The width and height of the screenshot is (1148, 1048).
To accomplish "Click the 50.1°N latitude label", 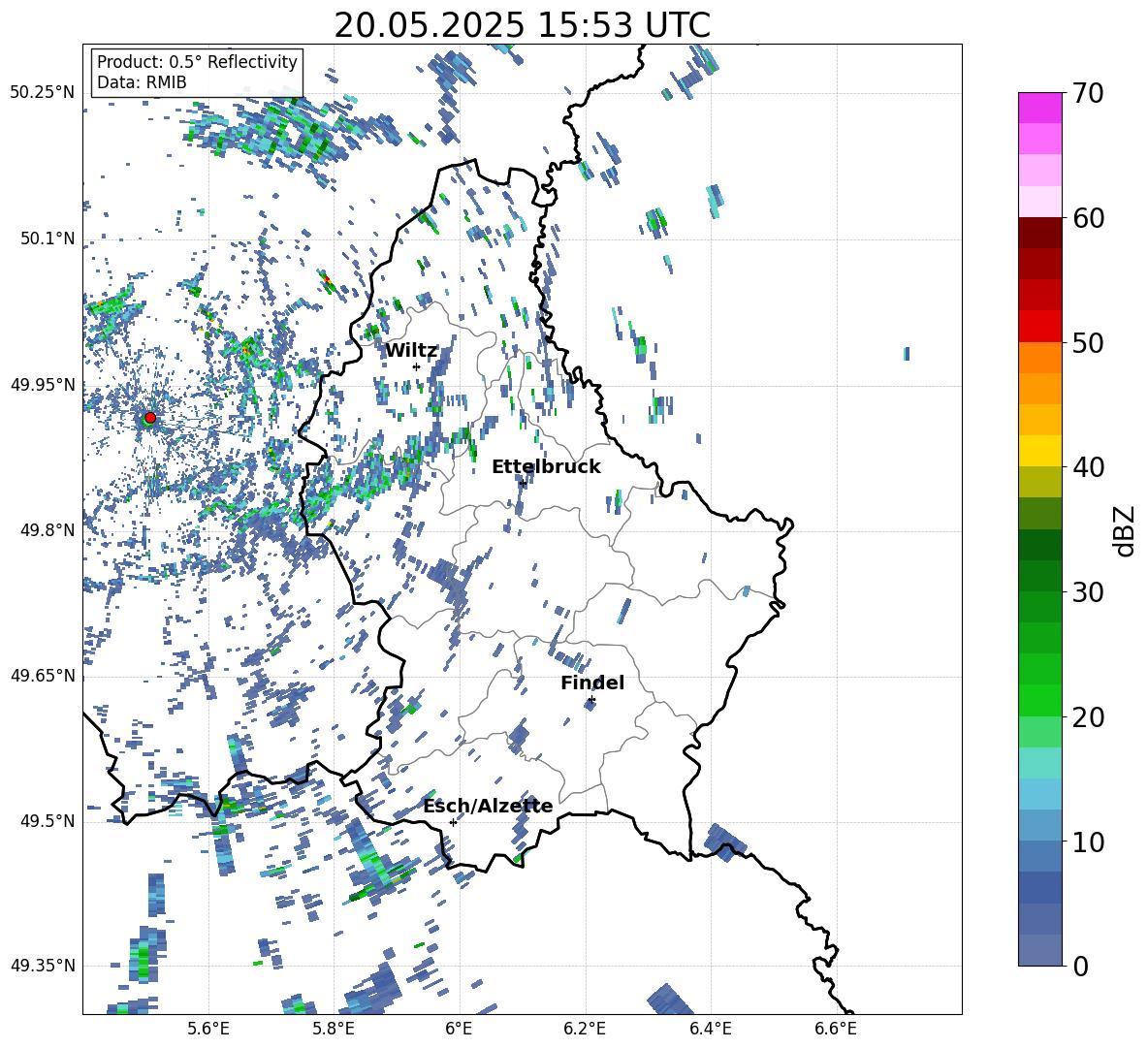I will point(48,238).
